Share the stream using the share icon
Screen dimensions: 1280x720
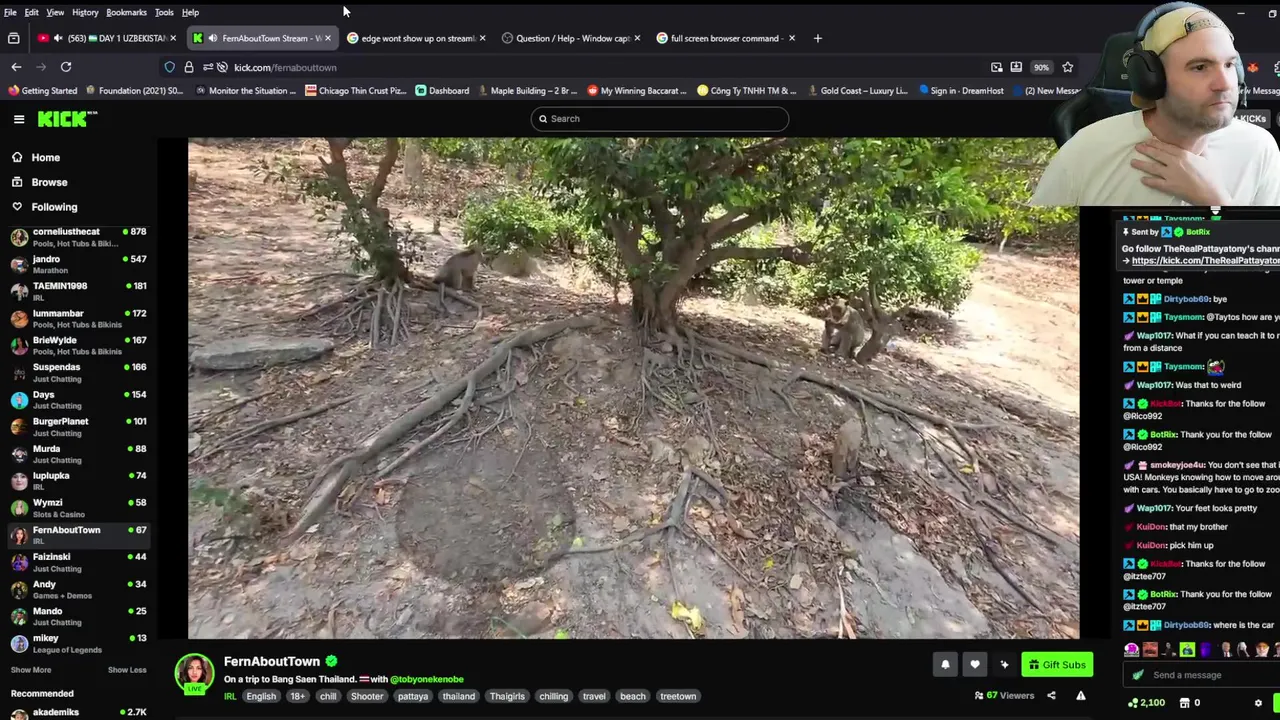click(1051, 696)
